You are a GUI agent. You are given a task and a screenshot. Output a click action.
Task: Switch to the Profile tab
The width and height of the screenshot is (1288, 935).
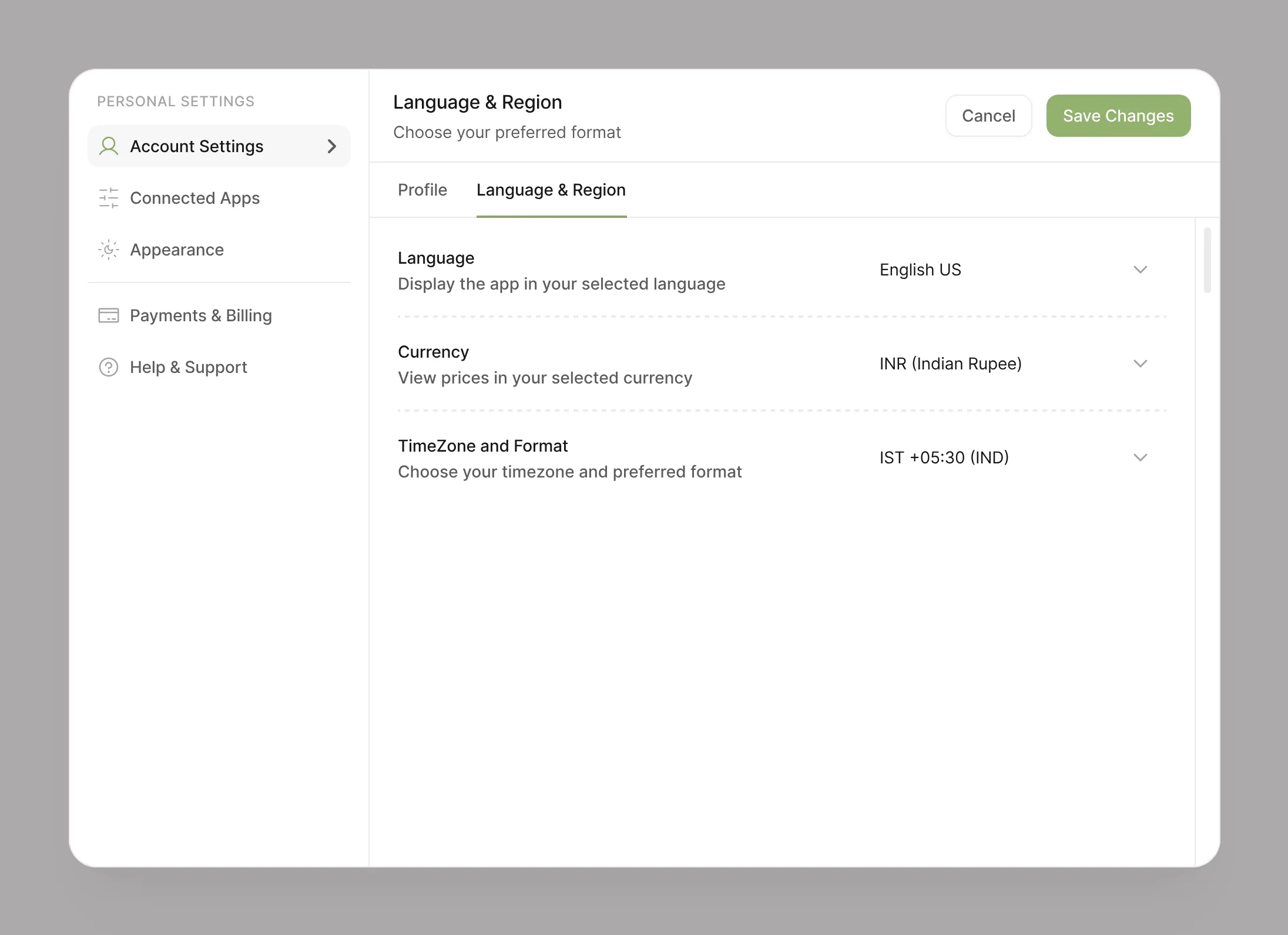pyautogui.click(x=422, y=190)
